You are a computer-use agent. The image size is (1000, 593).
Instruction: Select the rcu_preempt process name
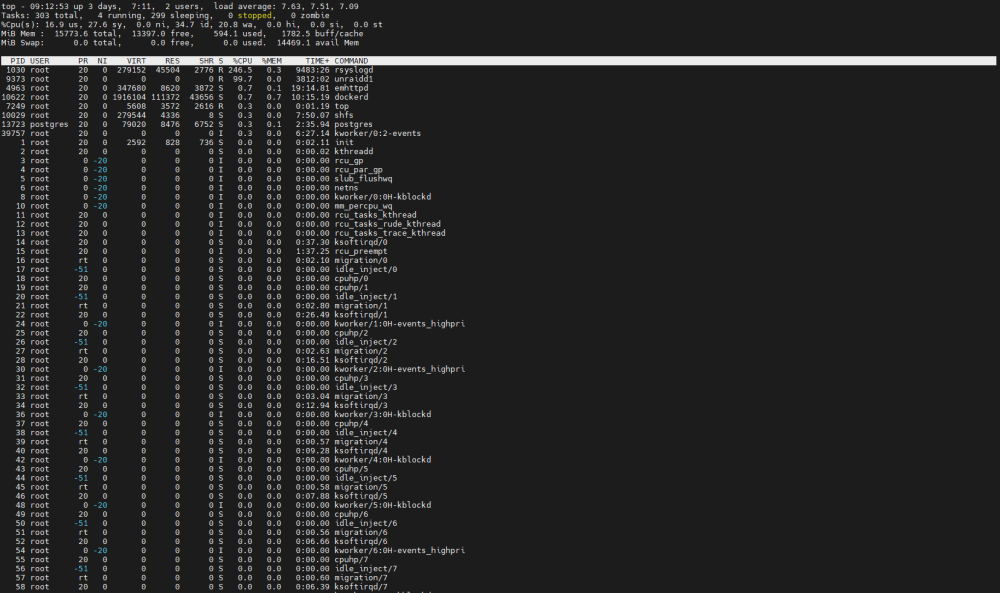click(x=361, y=251)
